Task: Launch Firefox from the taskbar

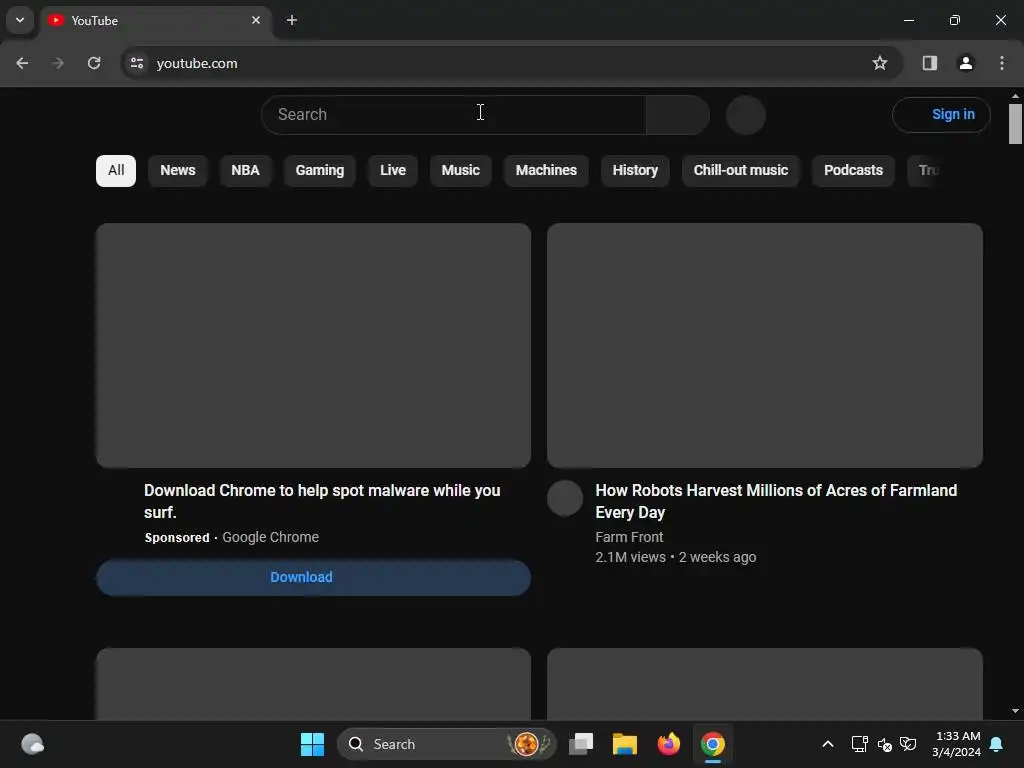Action: coord(668,744)
